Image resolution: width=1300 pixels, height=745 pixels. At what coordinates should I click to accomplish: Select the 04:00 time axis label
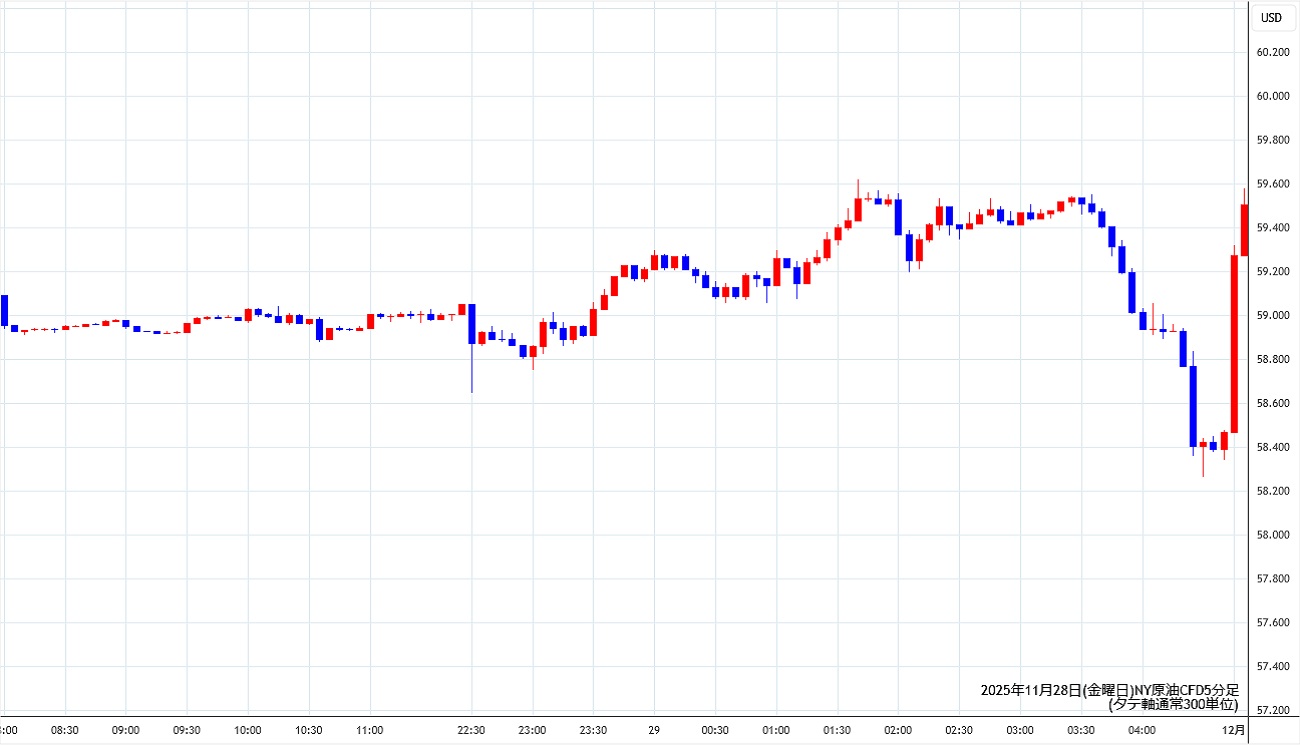pyautogui.click(x=1142, y=730)
